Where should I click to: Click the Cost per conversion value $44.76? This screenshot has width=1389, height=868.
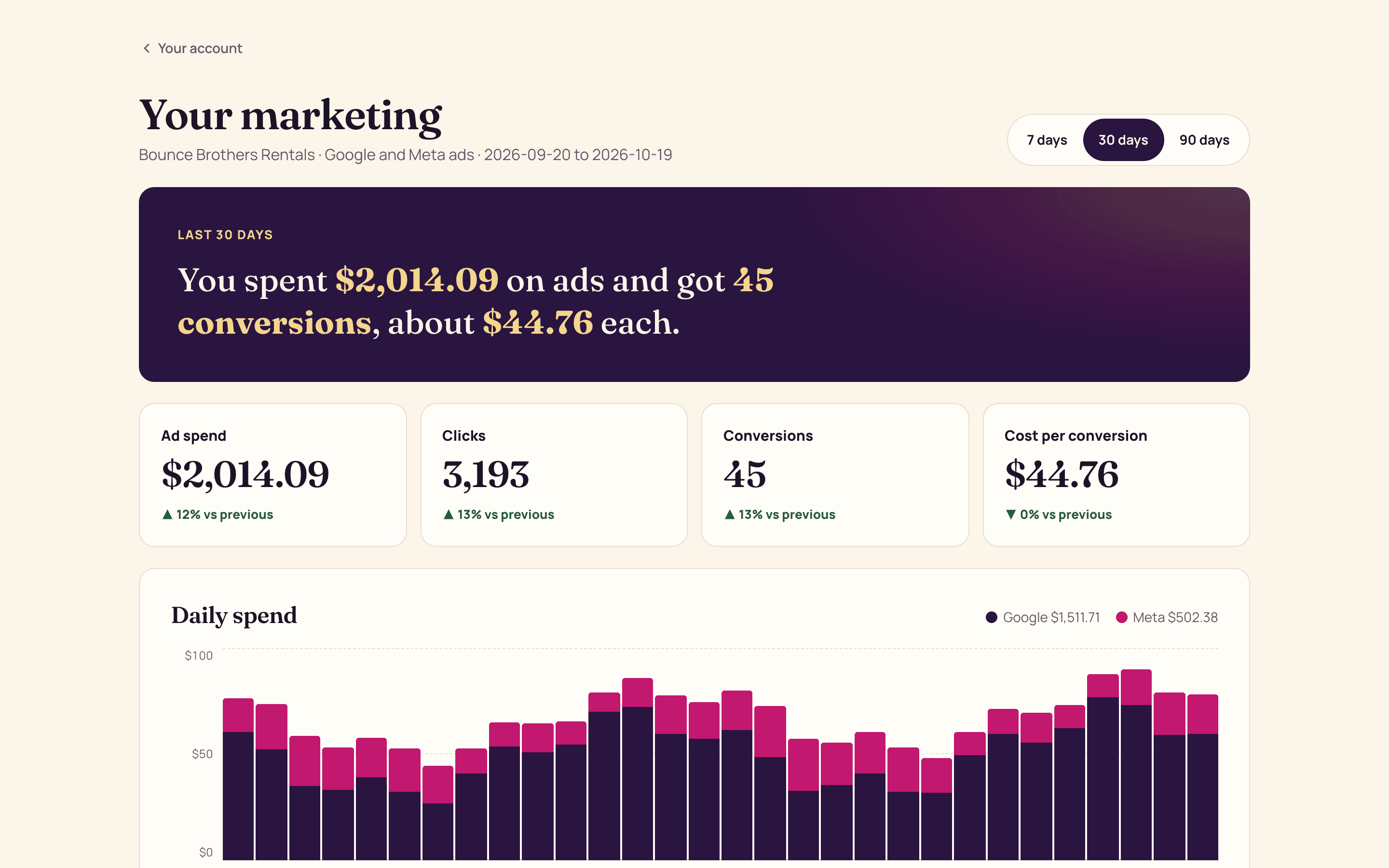tap(1061, 475)
